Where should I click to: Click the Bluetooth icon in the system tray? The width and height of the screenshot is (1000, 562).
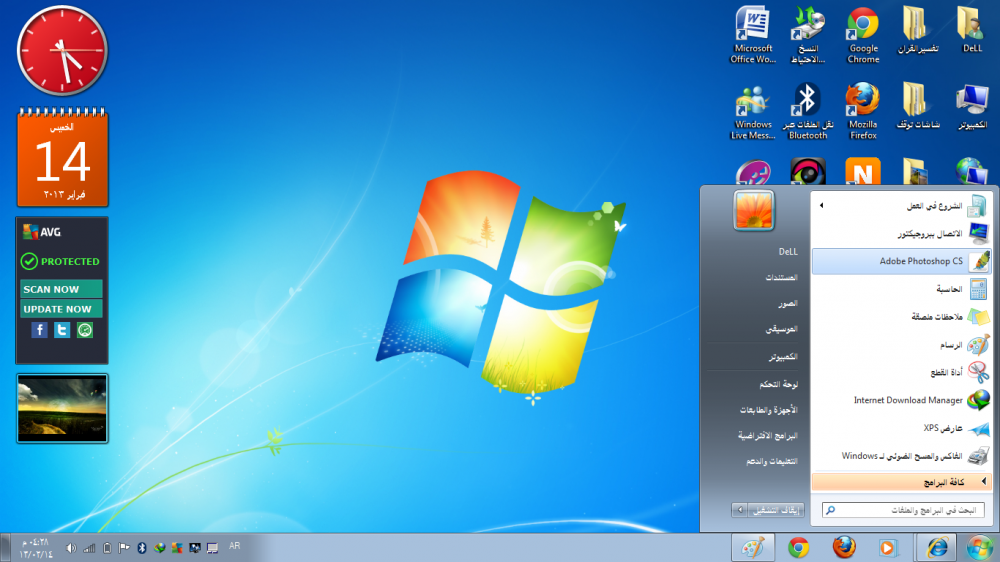click(142, 548)
